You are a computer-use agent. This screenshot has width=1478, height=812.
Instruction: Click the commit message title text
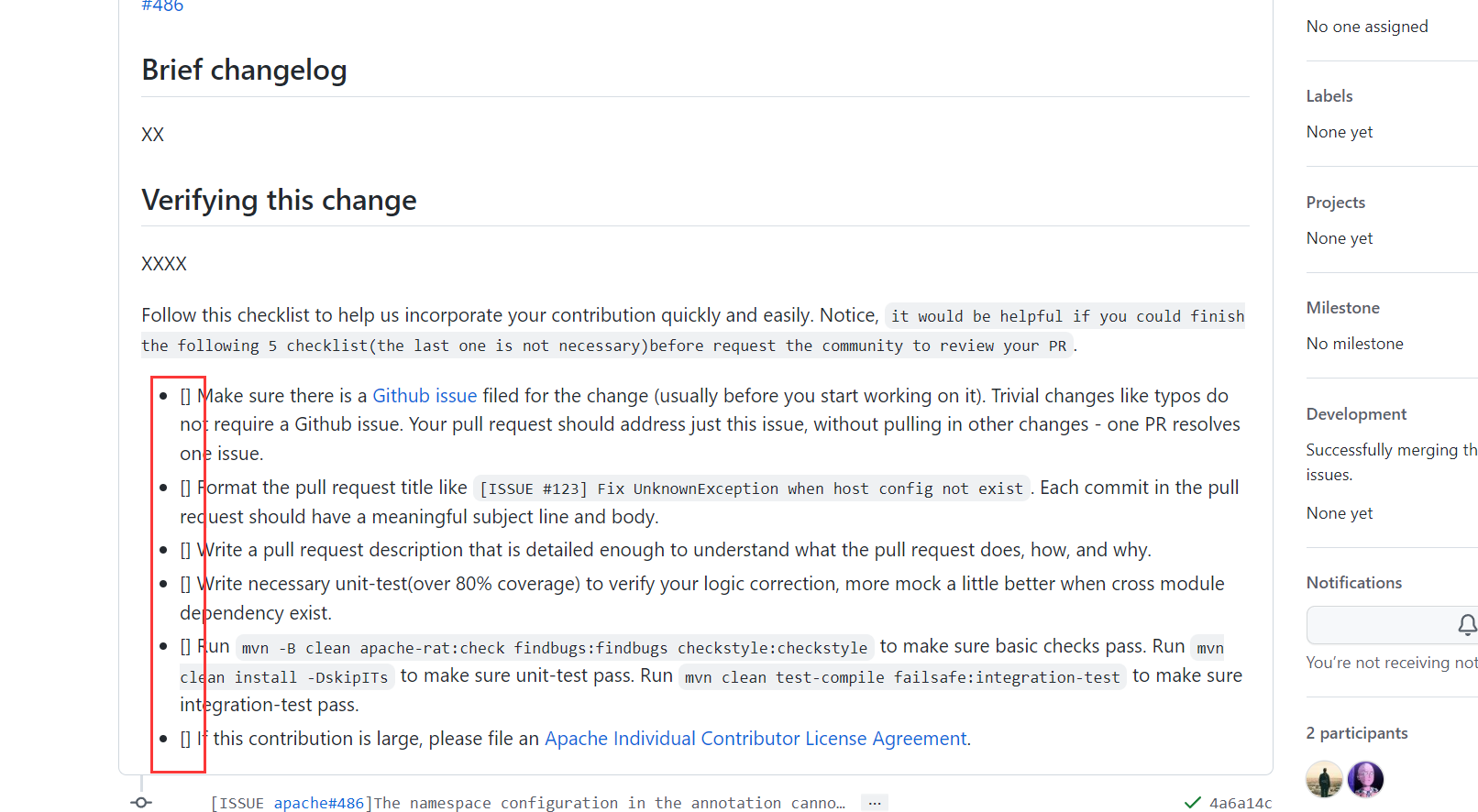click(527, 803)
